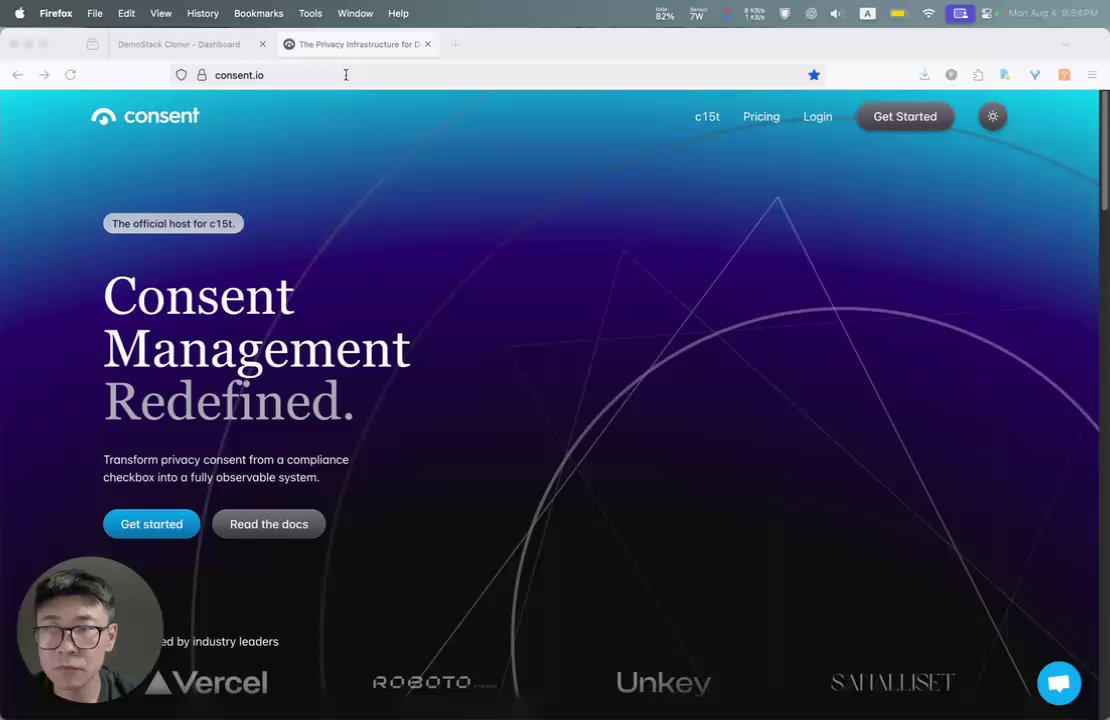Open the Firefox app menu
The width and height of the screenshot is (1110, 720).
[56, 13]
